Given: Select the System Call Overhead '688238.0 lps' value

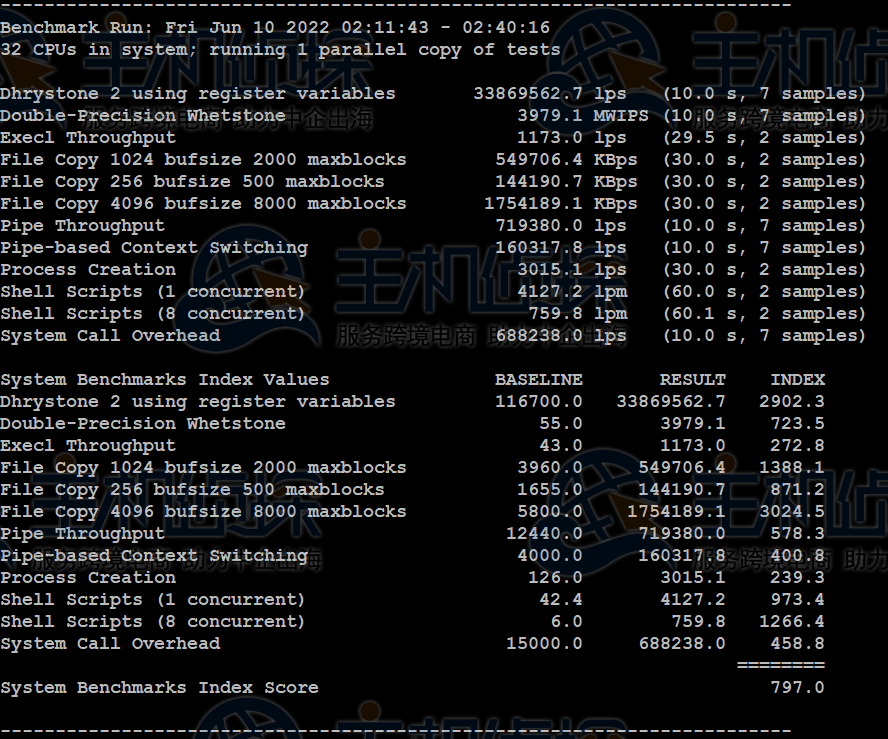Looking at the screenshot, I should point(561,336).
